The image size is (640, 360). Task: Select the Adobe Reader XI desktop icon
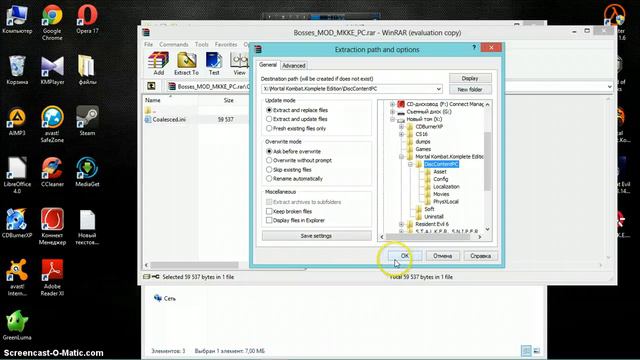coord(52,278)
